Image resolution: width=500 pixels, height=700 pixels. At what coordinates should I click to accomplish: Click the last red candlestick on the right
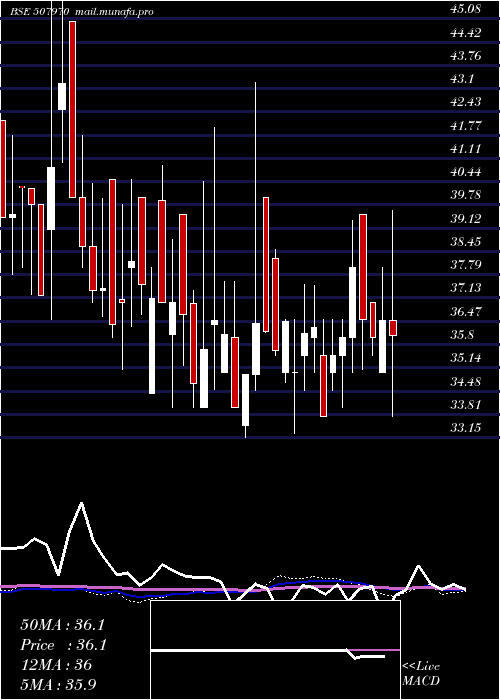tap(393, 328)
